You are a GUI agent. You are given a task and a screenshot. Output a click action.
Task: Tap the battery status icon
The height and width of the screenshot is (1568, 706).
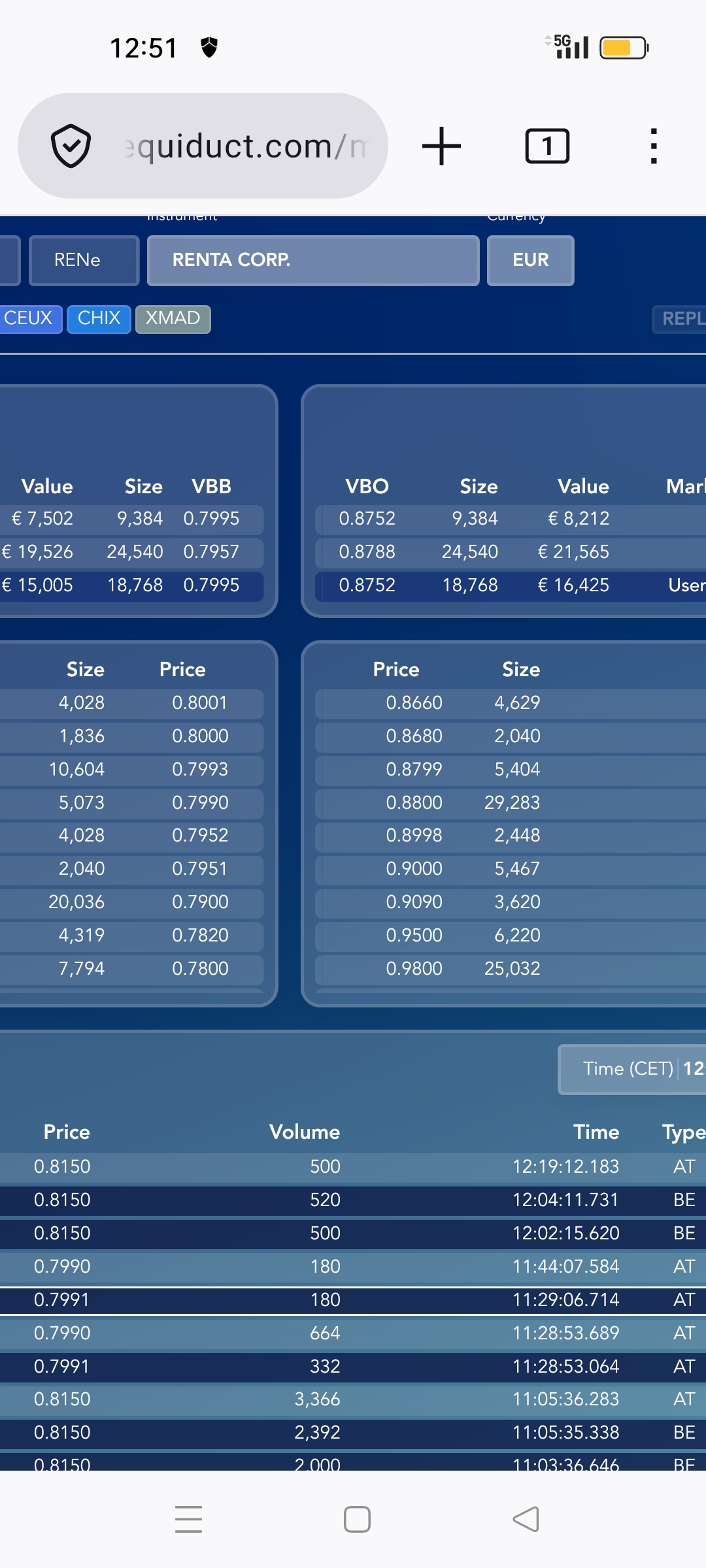624,48
